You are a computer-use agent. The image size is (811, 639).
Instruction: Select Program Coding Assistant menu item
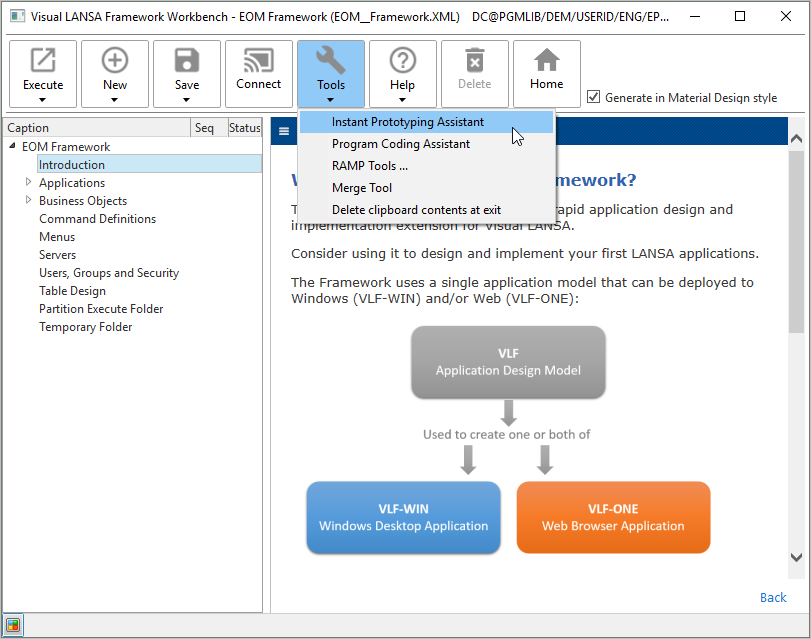tap(427, 144)
